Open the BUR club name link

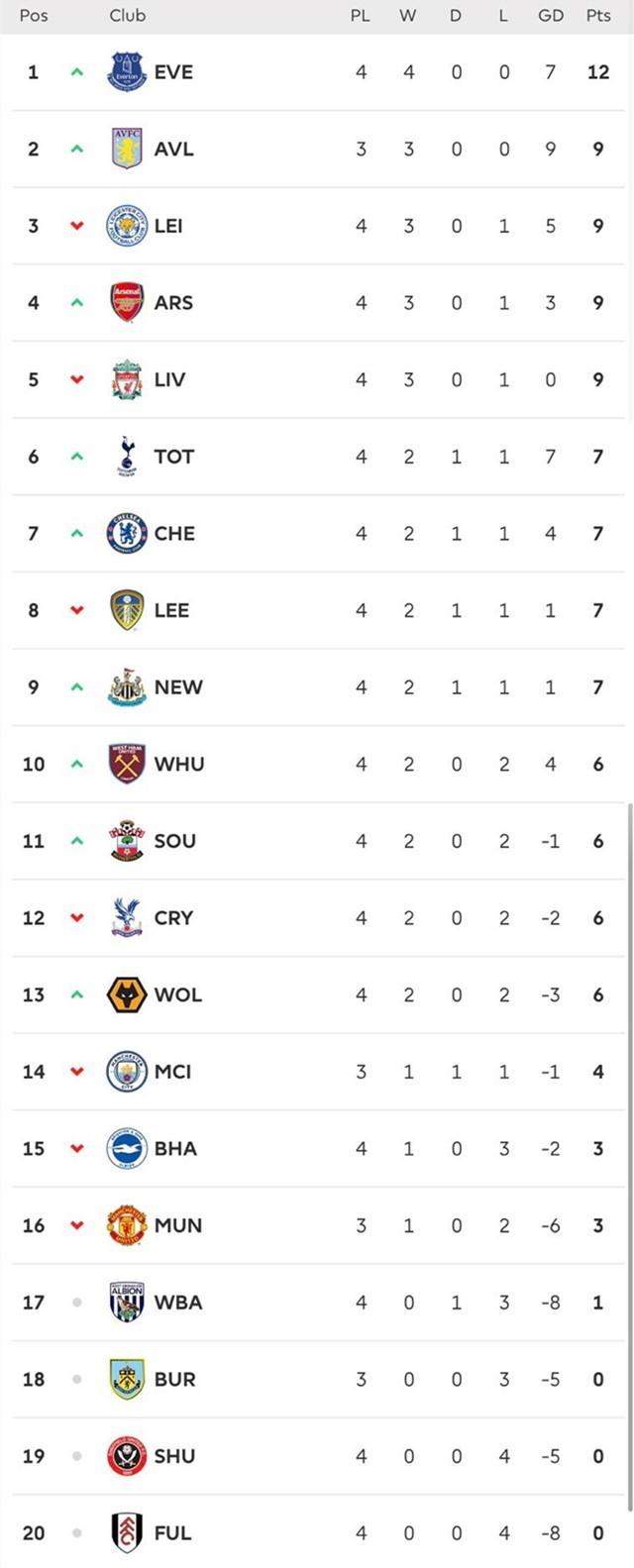tap(175, 1379)
